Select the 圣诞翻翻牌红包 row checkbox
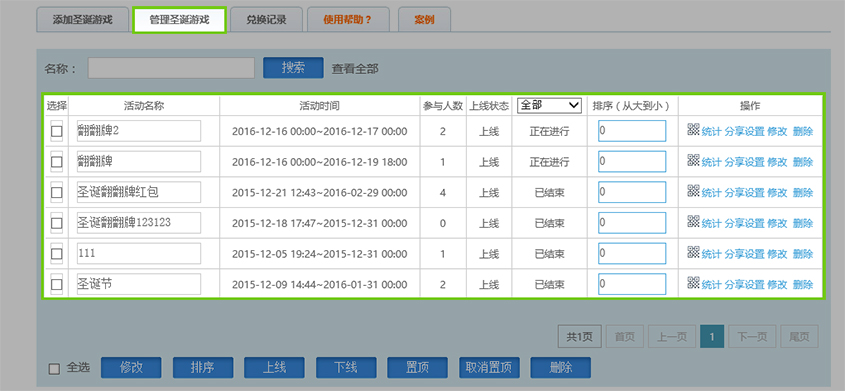Screen dimensions: 845x391 56,192
